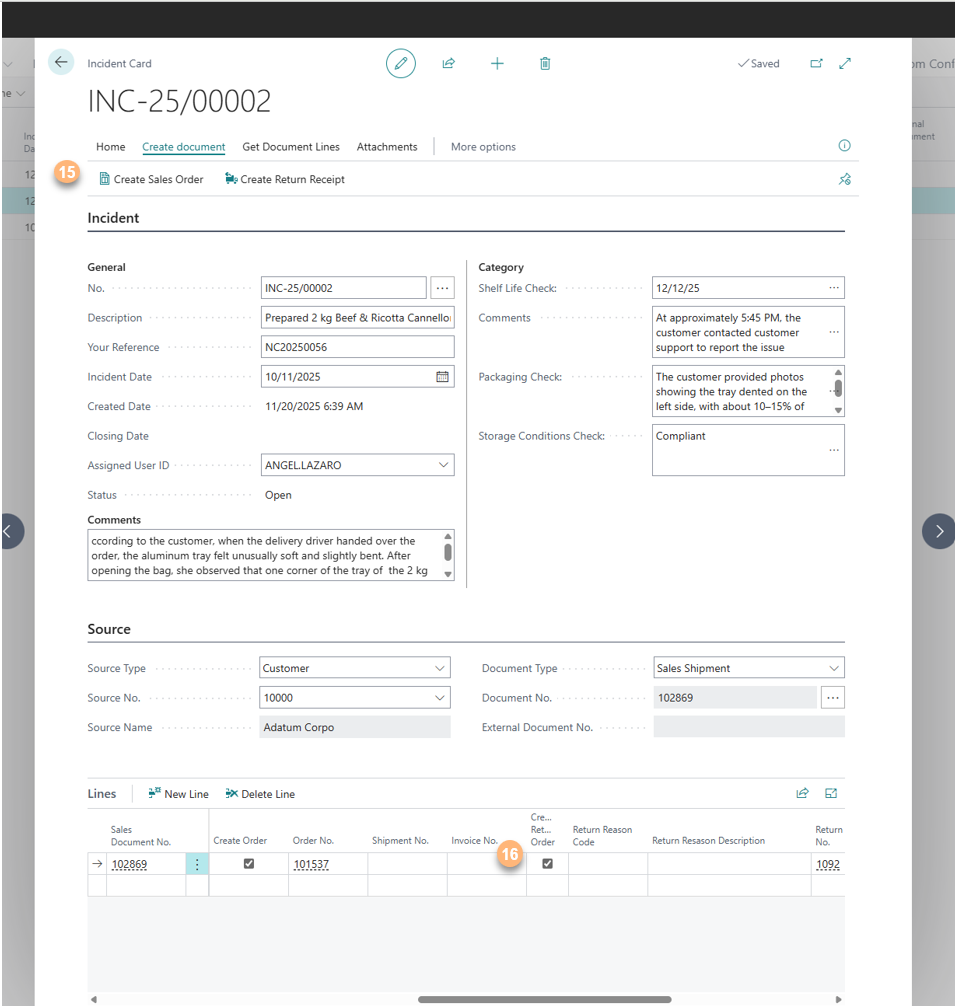
Task: Click the incident Comments text area
Action: (271, 555)
